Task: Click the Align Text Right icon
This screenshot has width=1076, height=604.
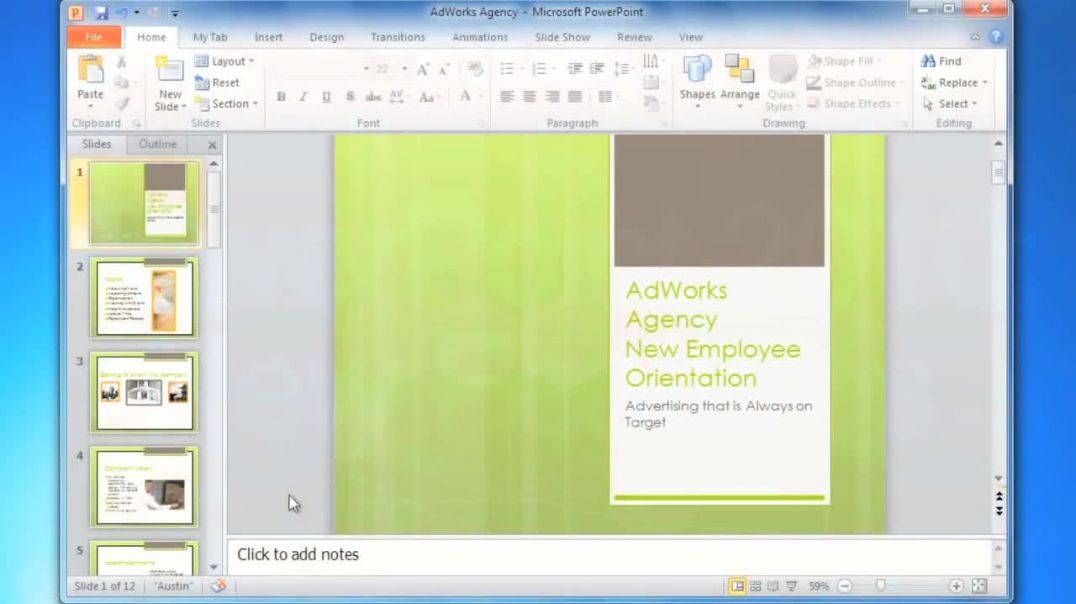Action: click(552, 97)
